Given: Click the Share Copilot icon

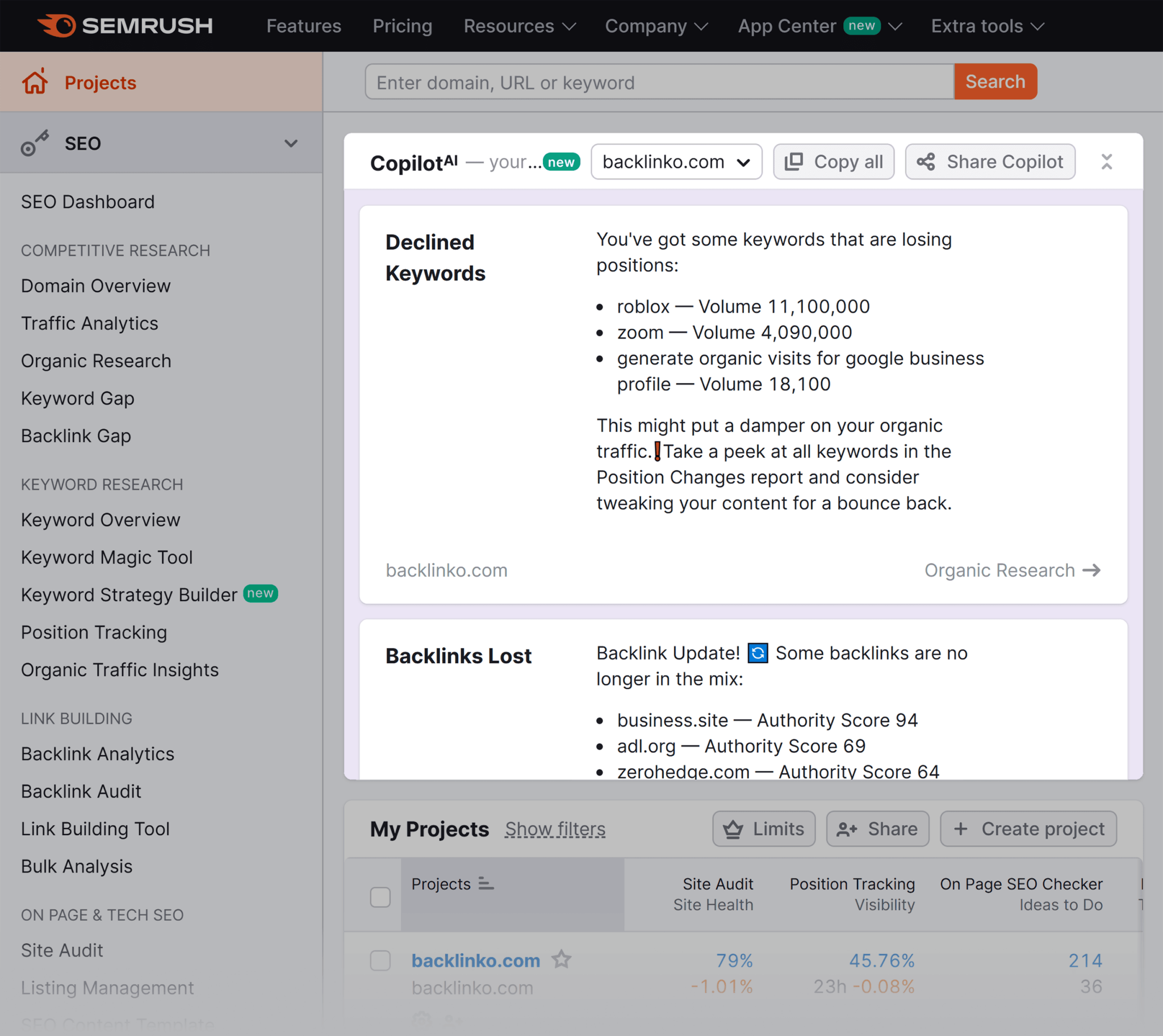Looking at the screenshot, I should (922, 161).
